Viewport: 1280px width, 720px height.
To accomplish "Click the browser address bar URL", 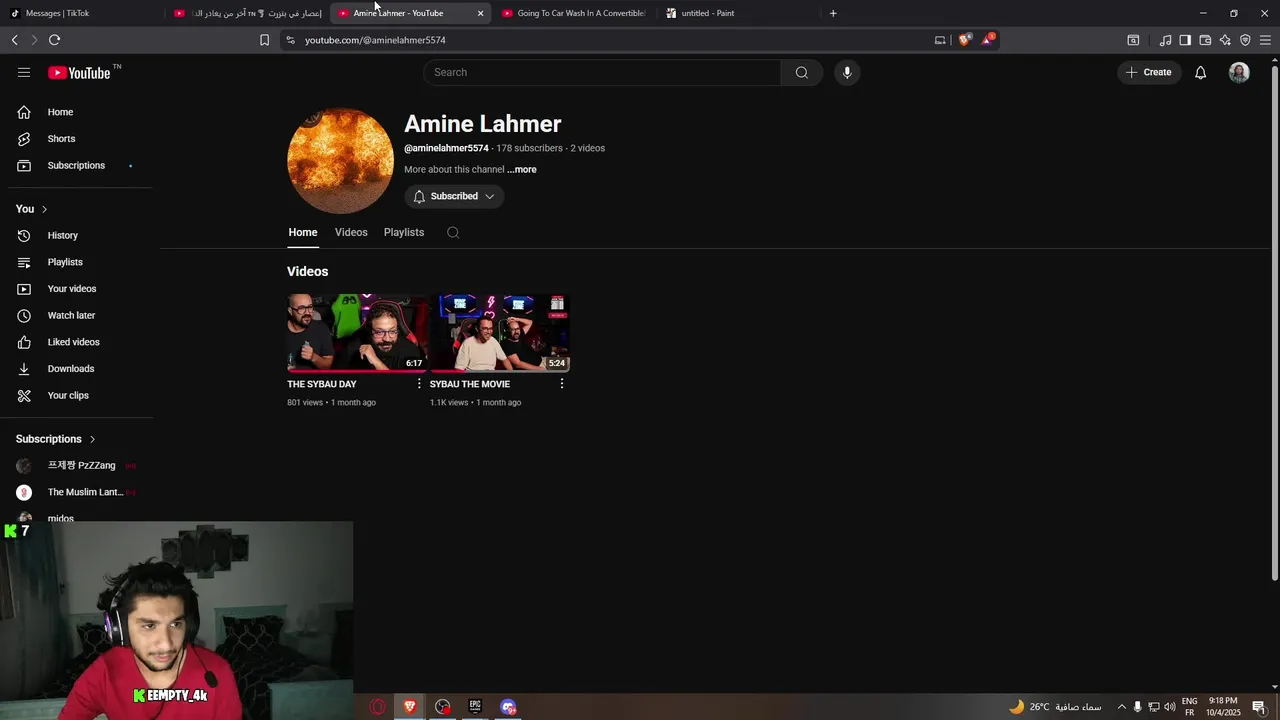I will 375,40.
